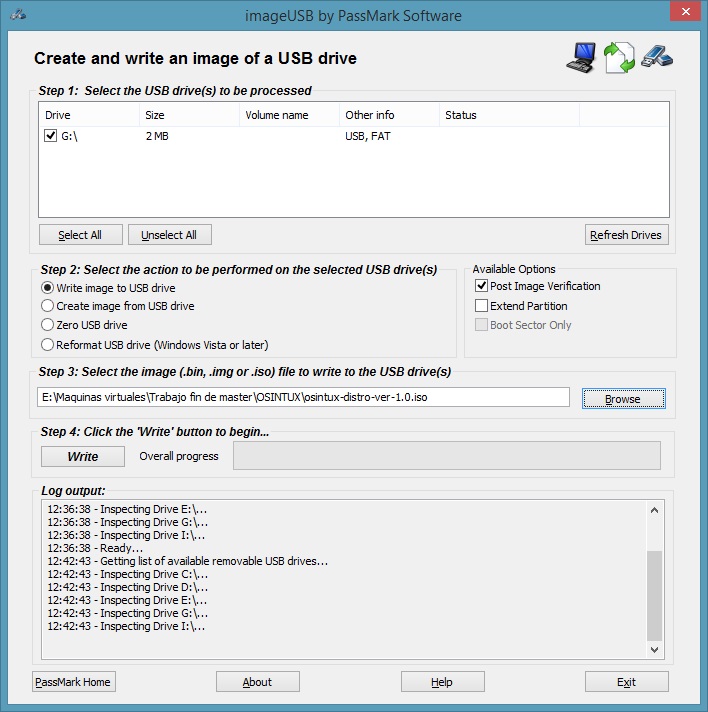Click the USB flash drive icon
Screen dimensions: 708x712
[x=656, y=58]
